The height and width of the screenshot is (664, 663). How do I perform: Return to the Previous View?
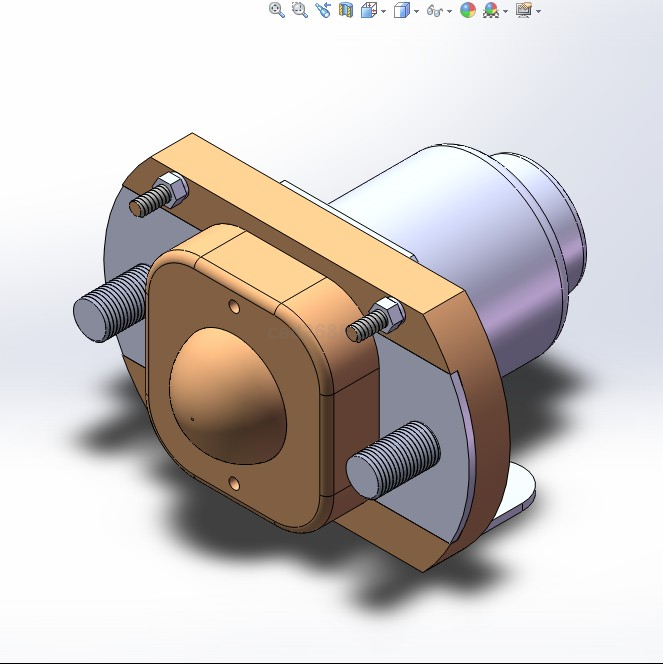[322, 10]
